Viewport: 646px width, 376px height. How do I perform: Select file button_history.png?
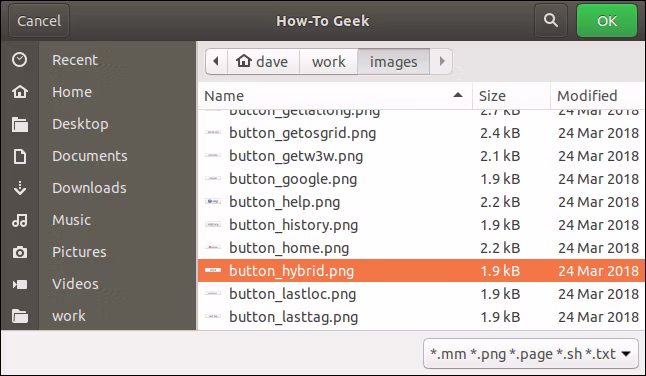(421, 225)
